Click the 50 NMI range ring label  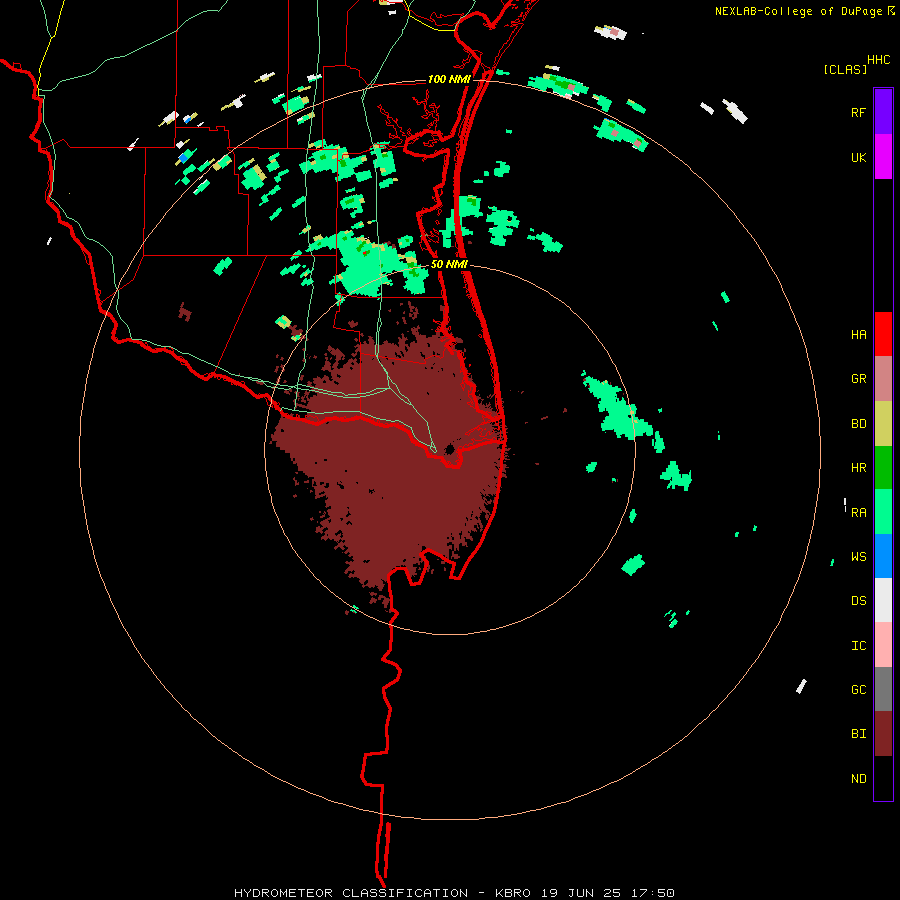pyautogui.click(x=449, y=264)
